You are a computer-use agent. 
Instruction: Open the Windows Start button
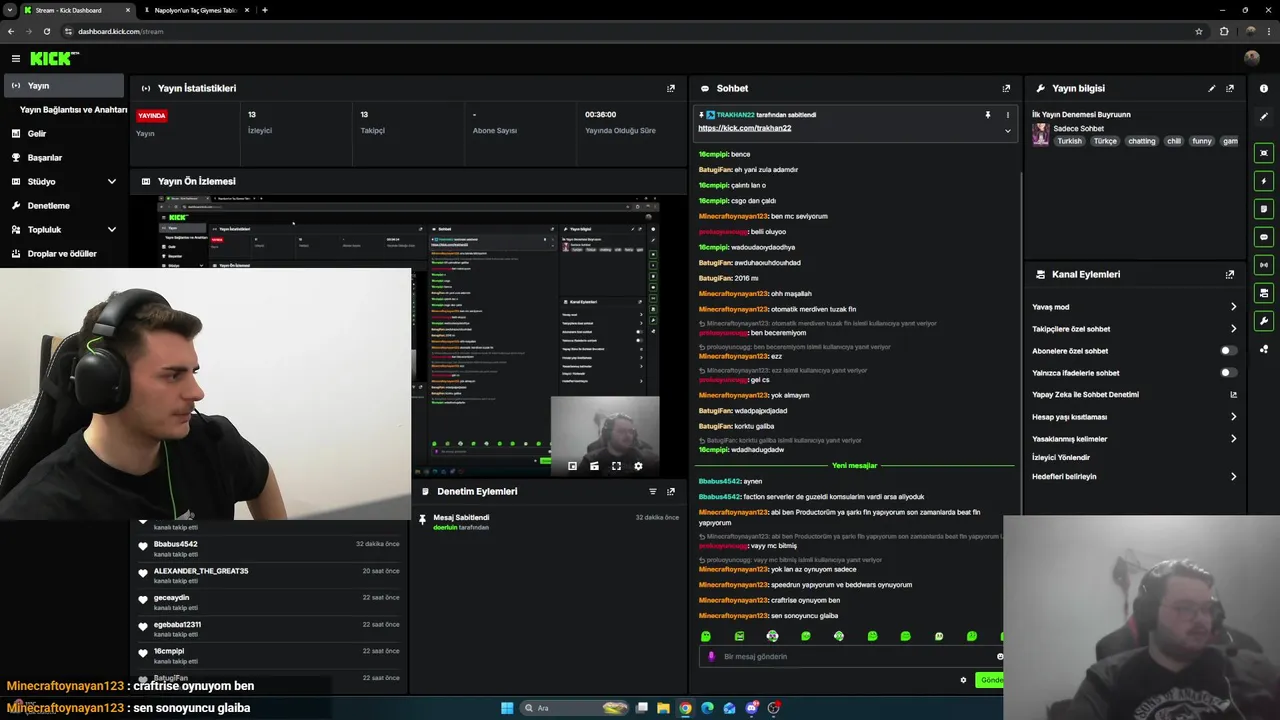click(x=507, y=708)
